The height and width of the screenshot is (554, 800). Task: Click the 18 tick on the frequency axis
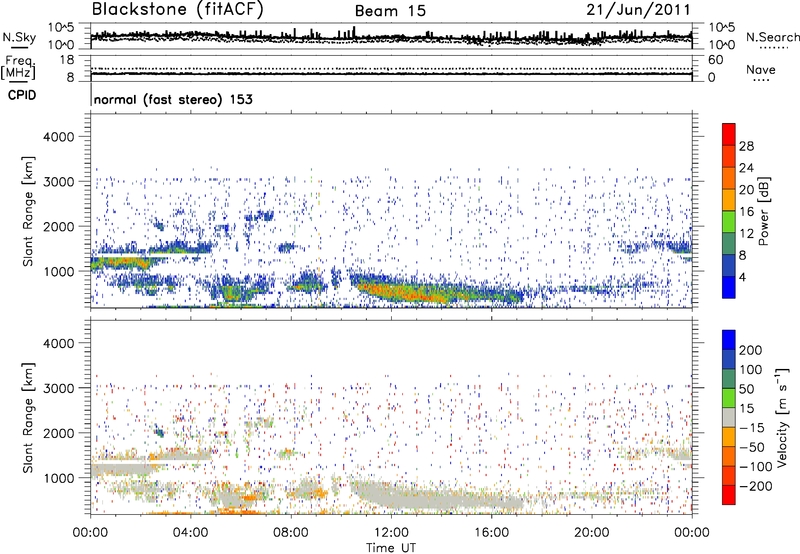(67, 60)
